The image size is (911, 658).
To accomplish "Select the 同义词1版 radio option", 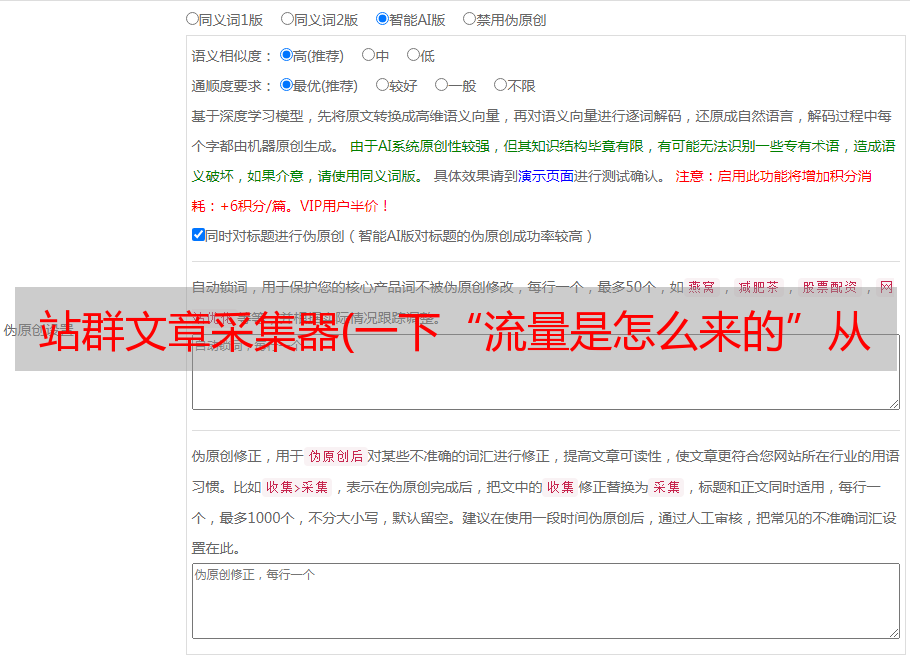I will click(192, 19).
